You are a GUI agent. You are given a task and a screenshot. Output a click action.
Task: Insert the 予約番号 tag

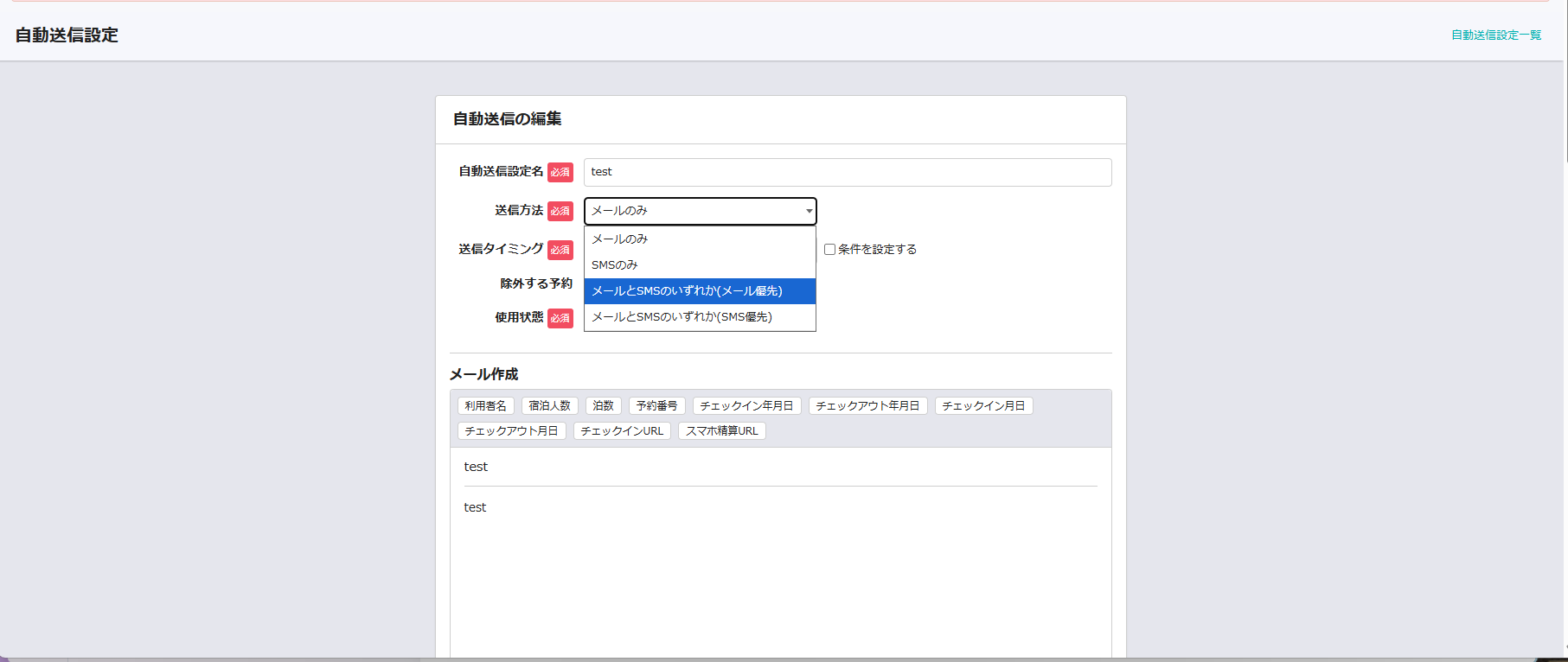click(x=656, y=406)
